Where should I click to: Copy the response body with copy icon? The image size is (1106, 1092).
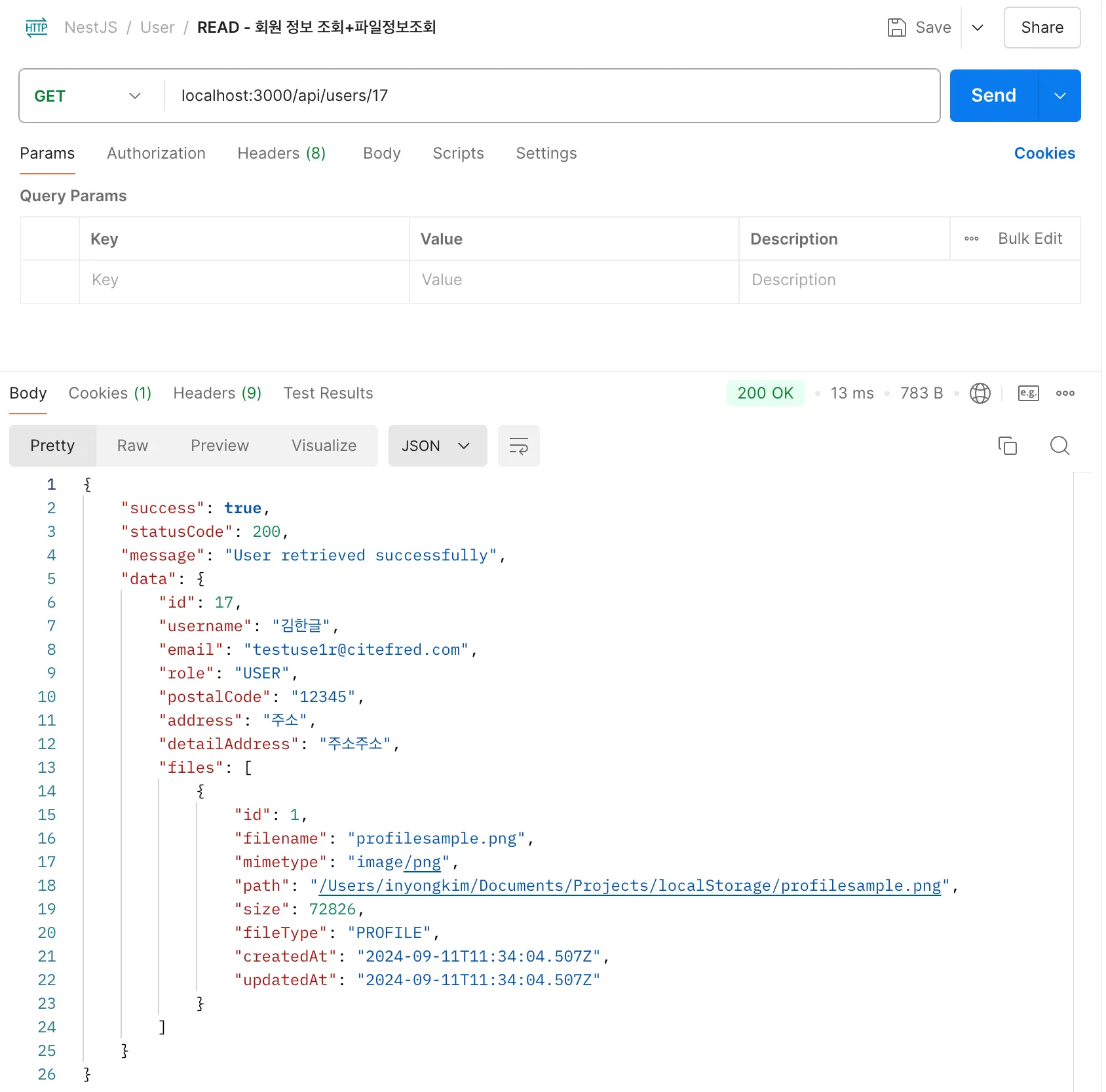click(x=1007, y=446)
